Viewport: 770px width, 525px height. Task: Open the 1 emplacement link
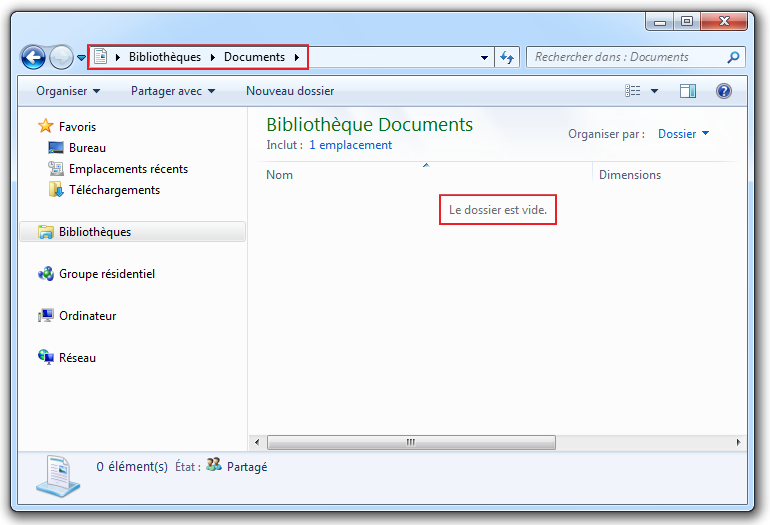pos(350,145)
